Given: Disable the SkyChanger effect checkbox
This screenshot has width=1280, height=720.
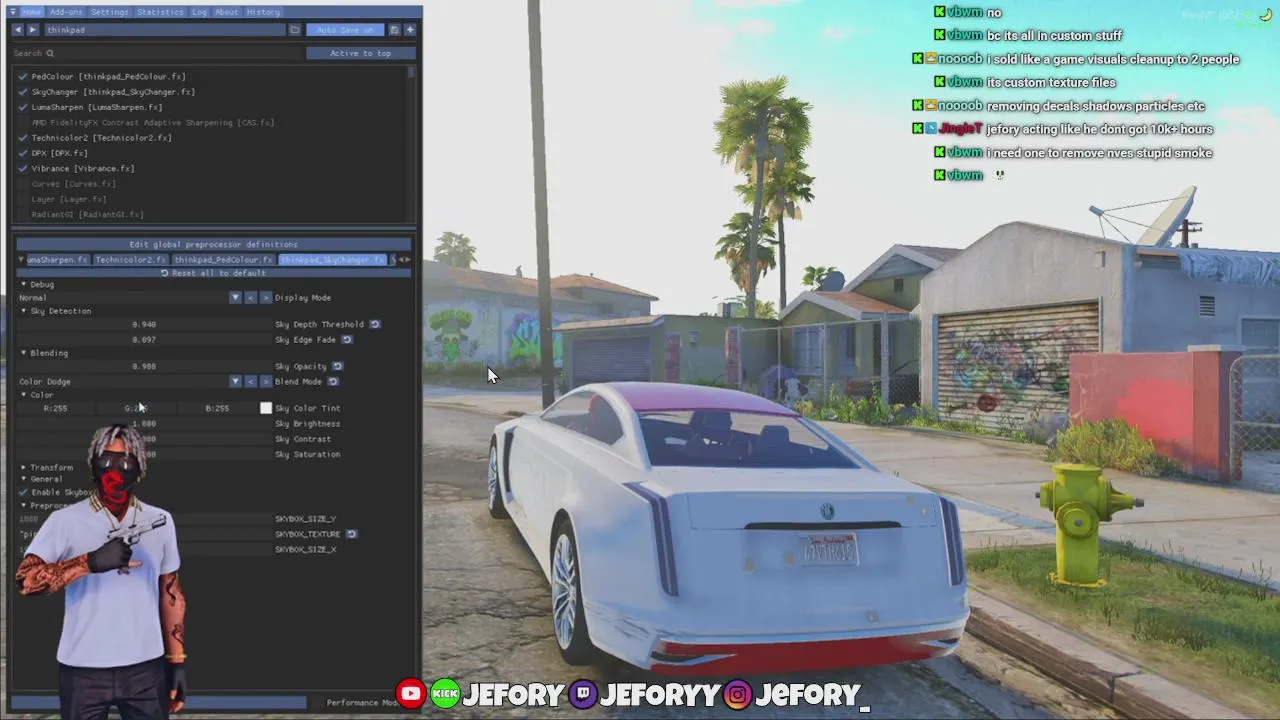Looking at the screenshot, I should (x=23, y=92).
